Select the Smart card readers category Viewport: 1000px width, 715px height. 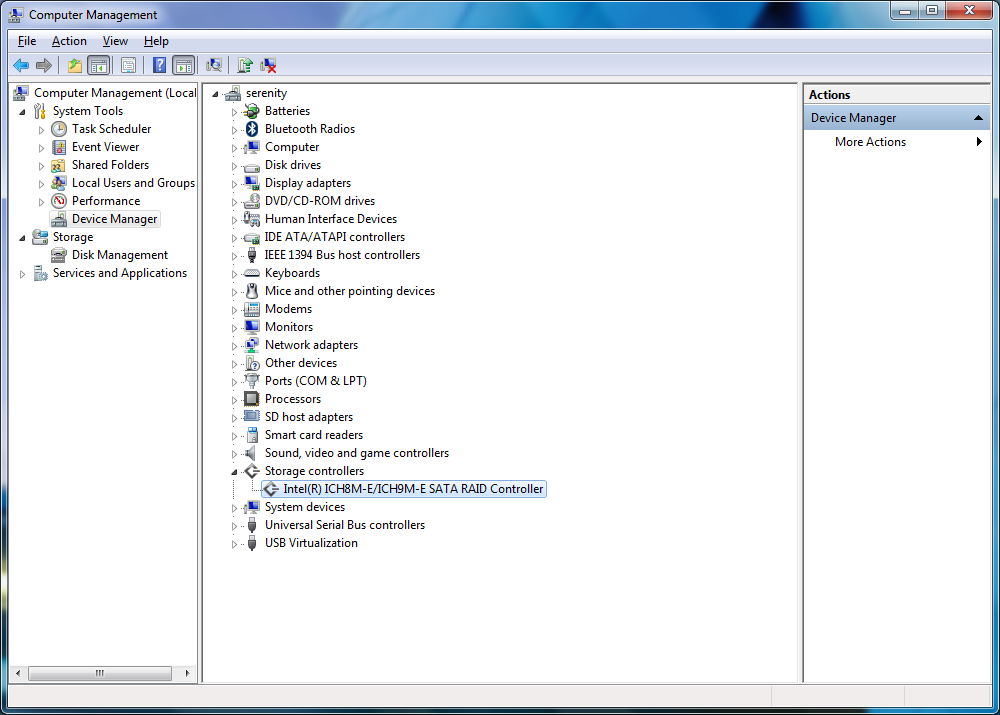(x=314, y=435)
